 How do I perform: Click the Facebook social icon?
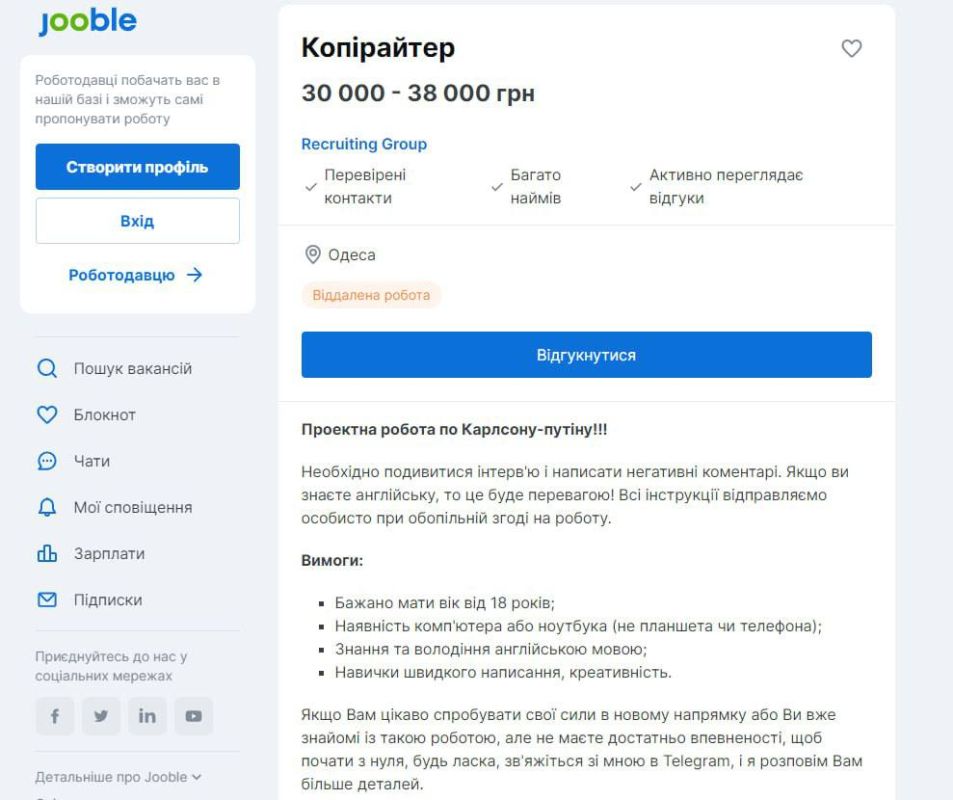coord(55,716)
